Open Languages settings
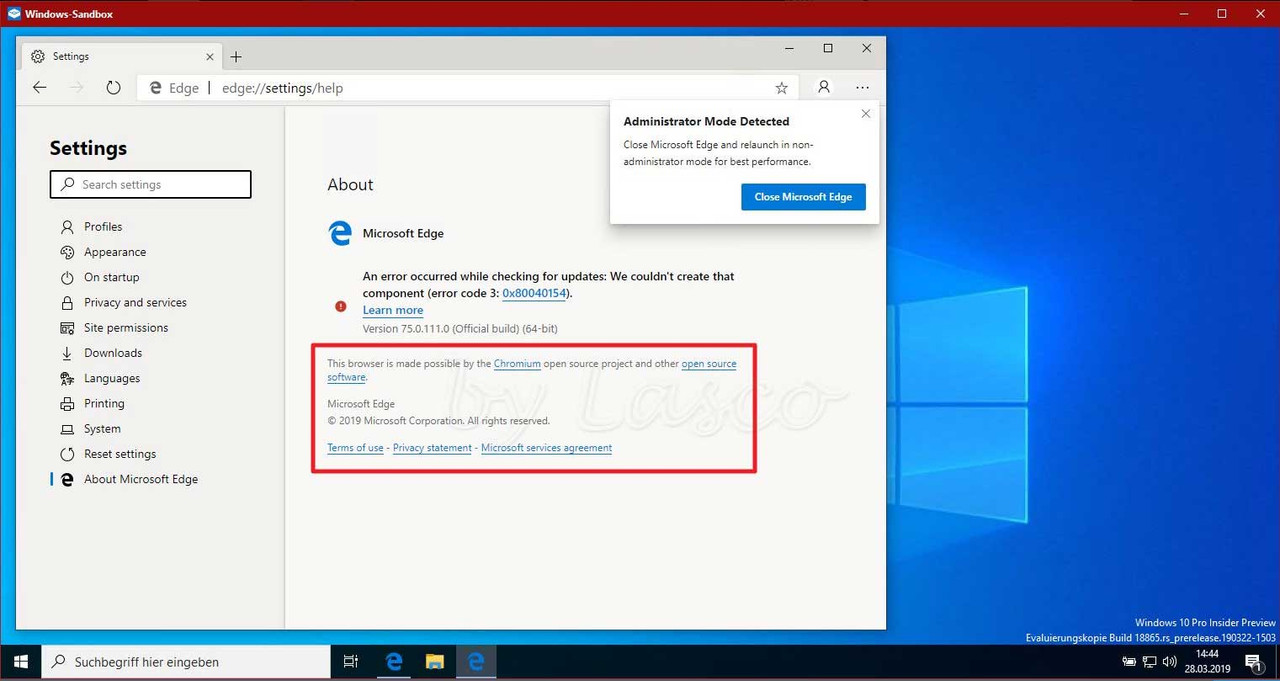This screenshot has height=681, width=1280. coord(112,379)
